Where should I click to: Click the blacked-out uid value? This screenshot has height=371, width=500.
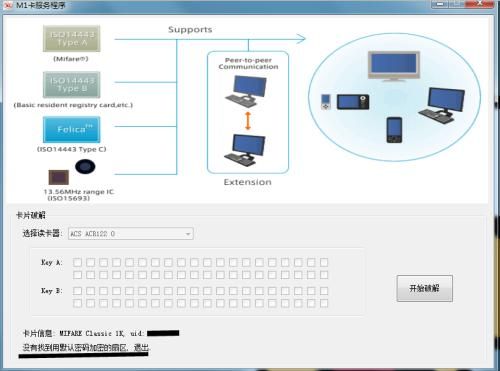pos(163,333)
